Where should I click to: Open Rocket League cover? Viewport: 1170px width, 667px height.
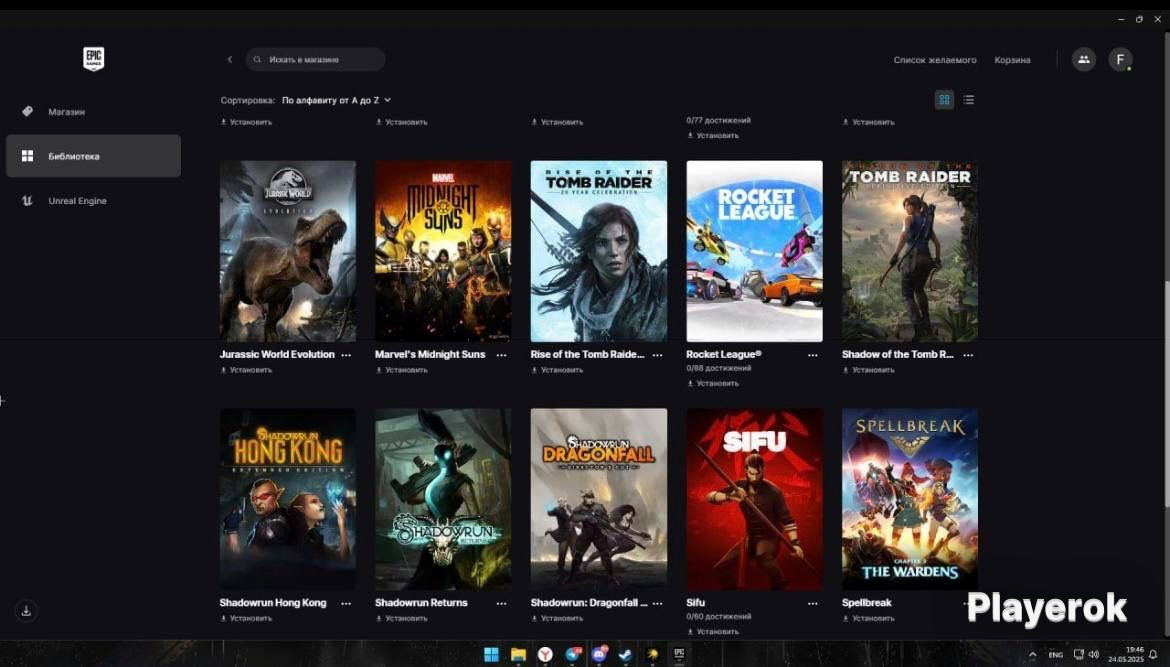tap(754, 251)
